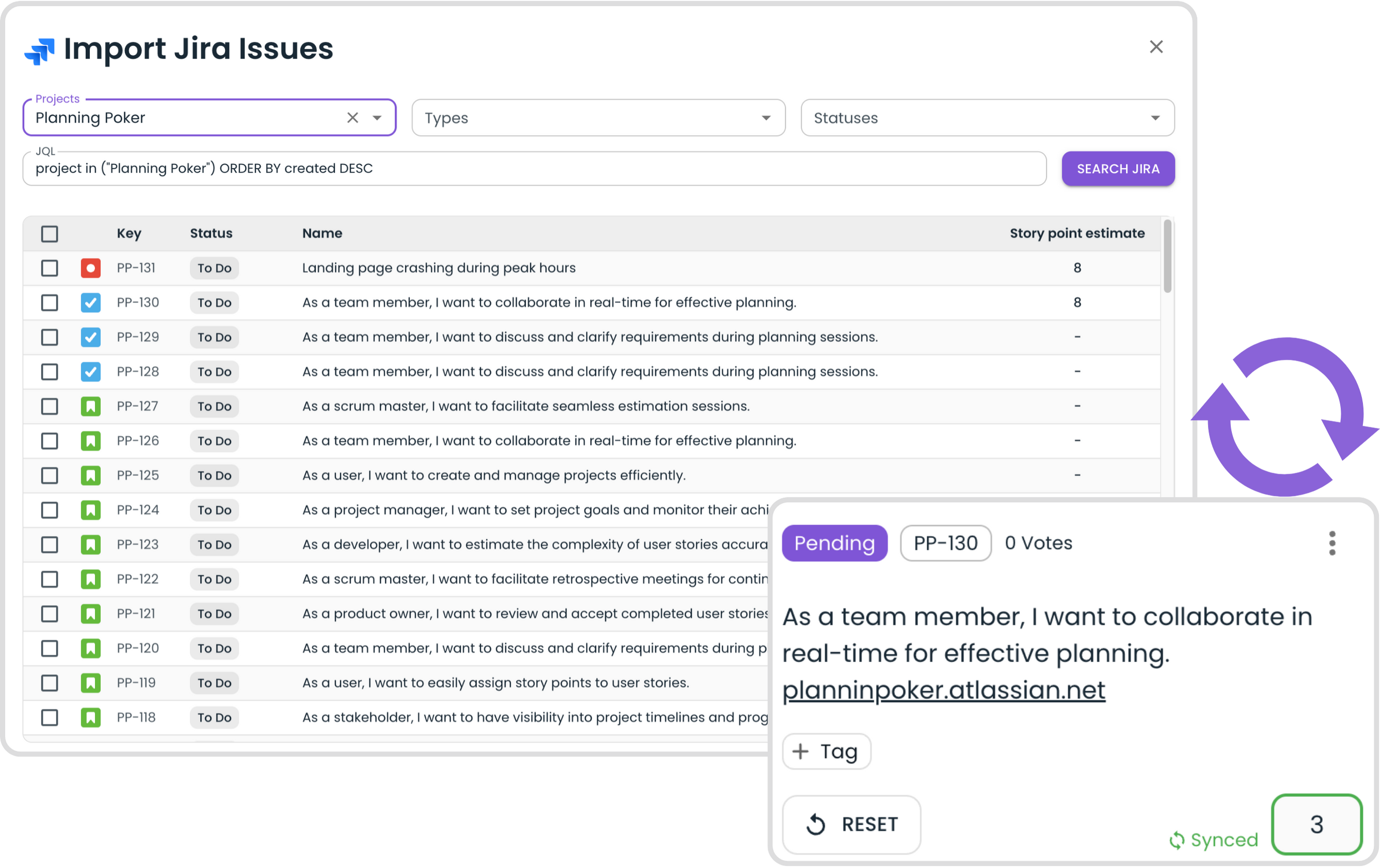Screen dimensions: 1381x868
Task: Expand the Projects dropdown arrow
Action: (x=379, y=118)
